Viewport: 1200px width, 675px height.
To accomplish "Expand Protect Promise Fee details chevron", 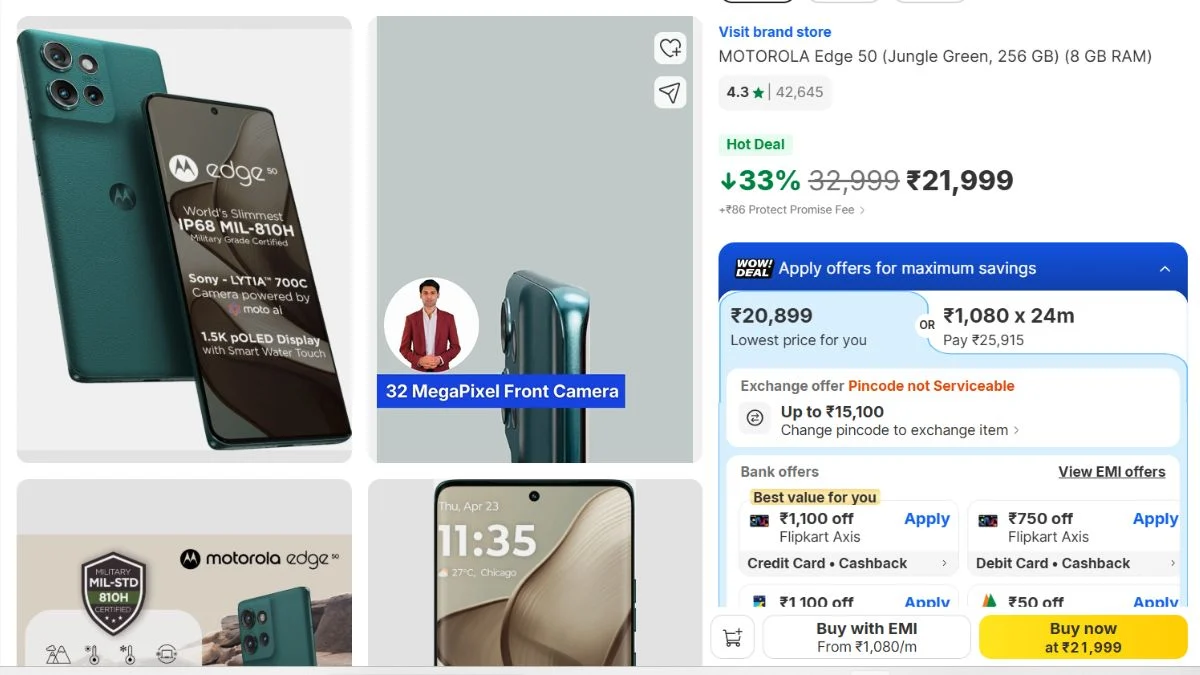I will (x=862, y=210).
